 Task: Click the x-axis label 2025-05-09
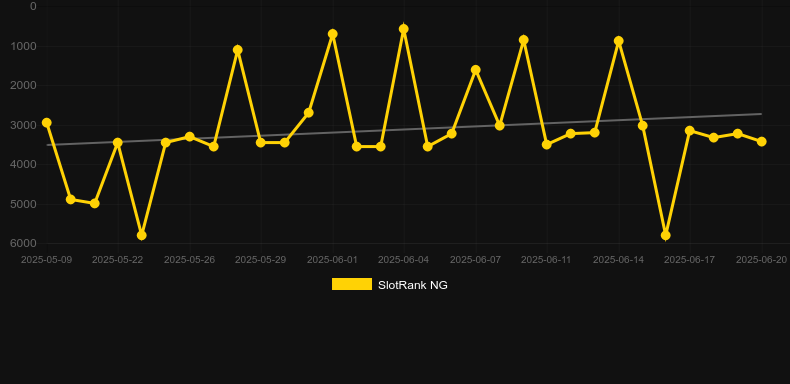pyautogui.click(x=46, y=260)
